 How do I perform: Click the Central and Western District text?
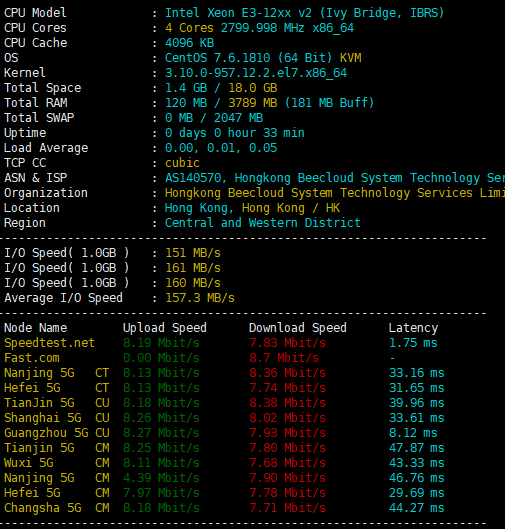262,223
